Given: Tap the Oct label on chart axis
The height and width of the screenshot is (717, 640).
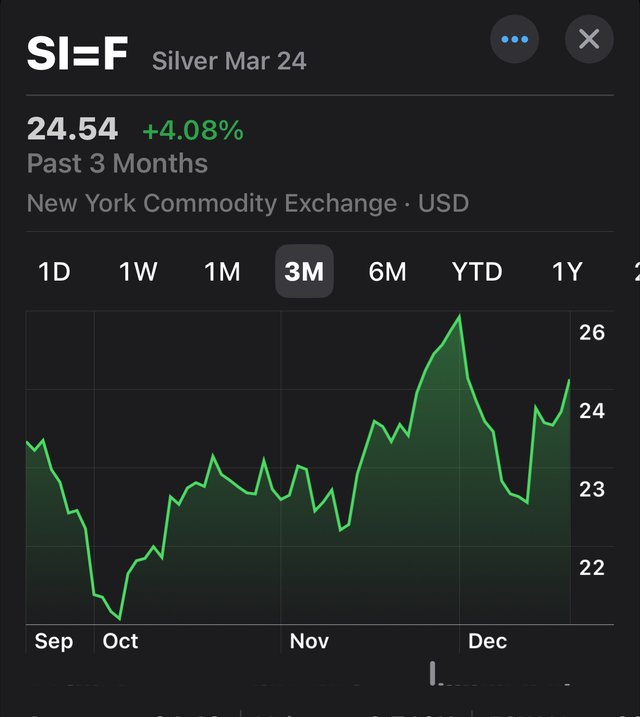Looking at the screenshot, I should coord(120,641).
